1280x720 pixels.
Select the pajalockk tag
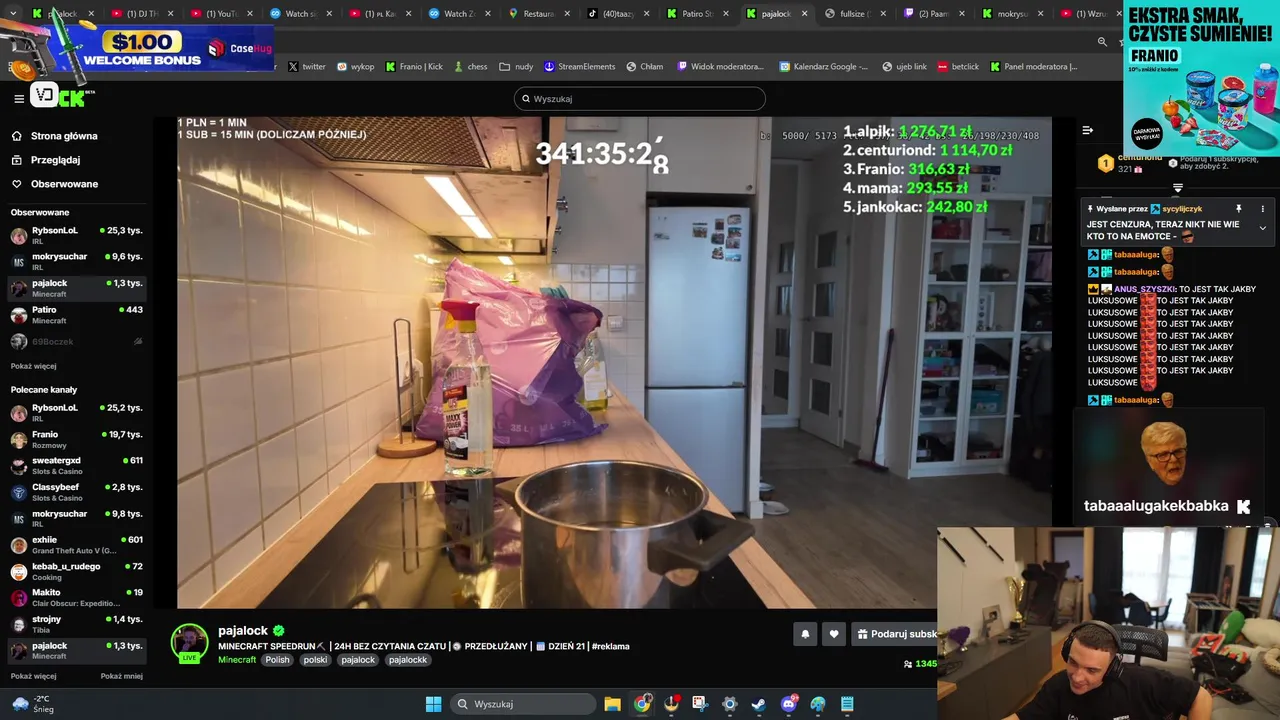pyautogui.click(x=407, y=660)
